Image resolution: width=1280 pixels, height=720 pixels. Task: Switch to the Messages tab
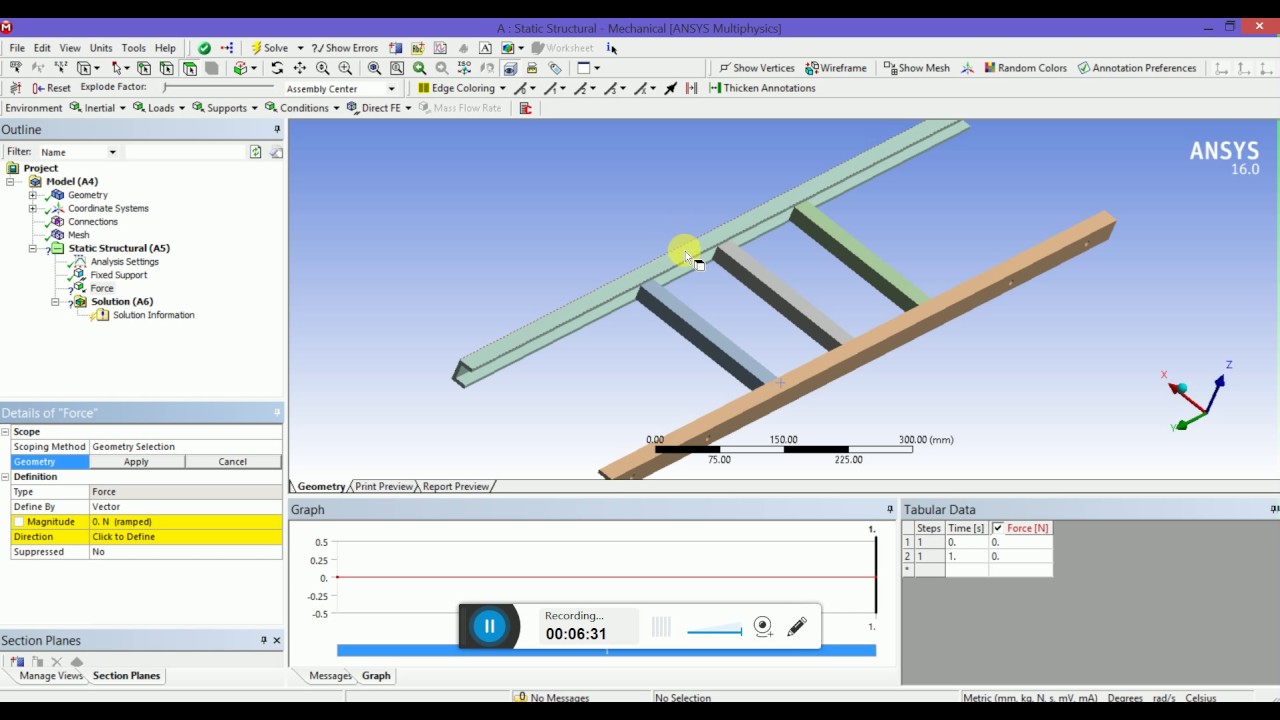pos(330,676)
